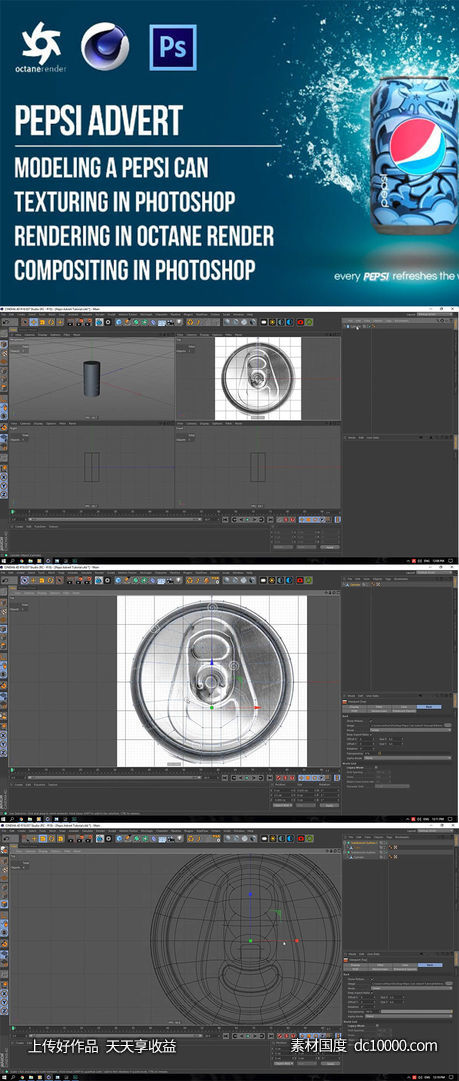Viewport: 459px width, 1081px height.
Task: Click cylinder model in four-view perspective viewport
Action: [92, 377]
